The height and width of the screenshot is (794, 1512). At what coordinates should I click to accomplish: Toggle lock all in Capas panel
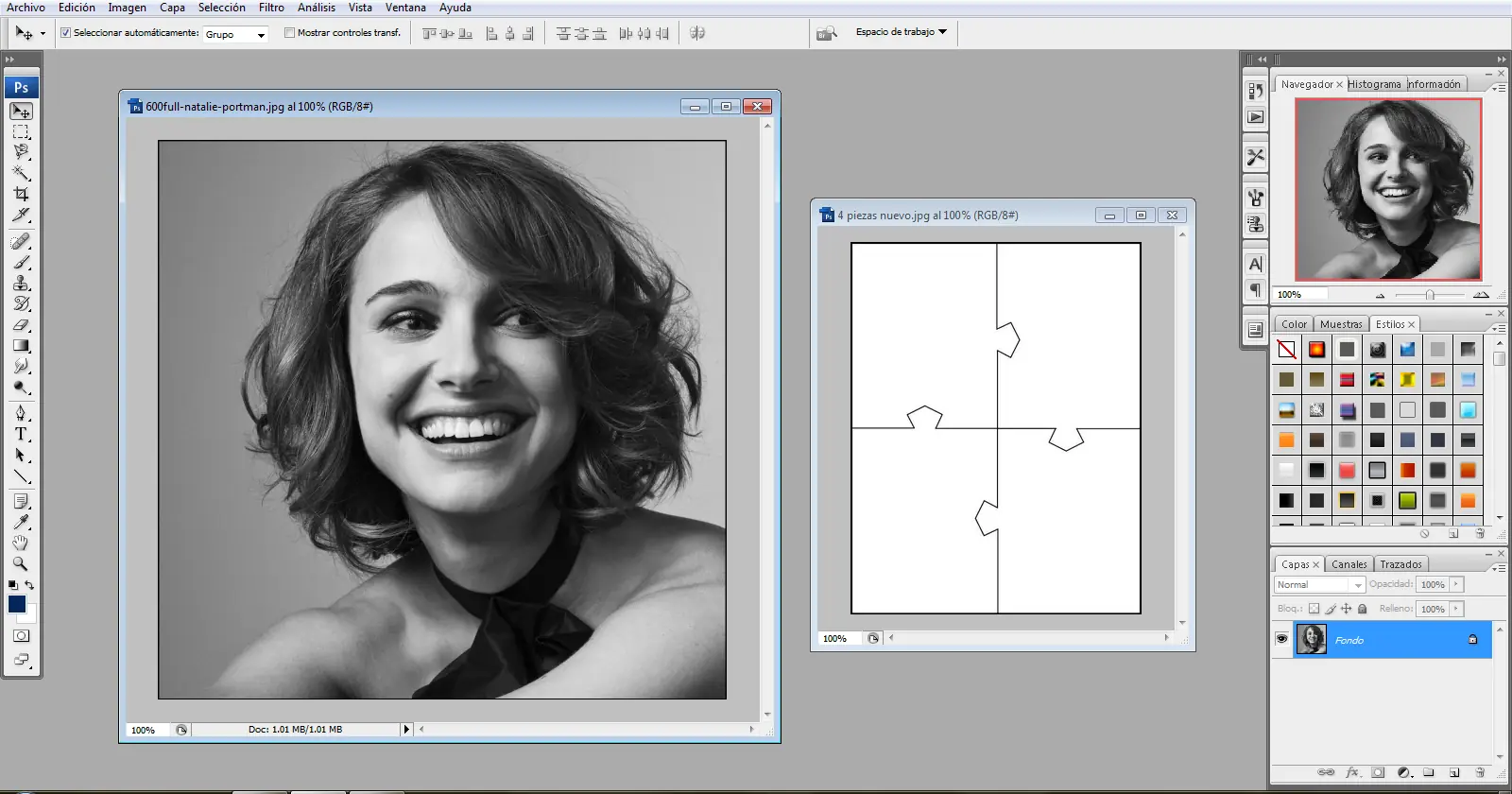pyautogui.click(x=1363, y=609)
